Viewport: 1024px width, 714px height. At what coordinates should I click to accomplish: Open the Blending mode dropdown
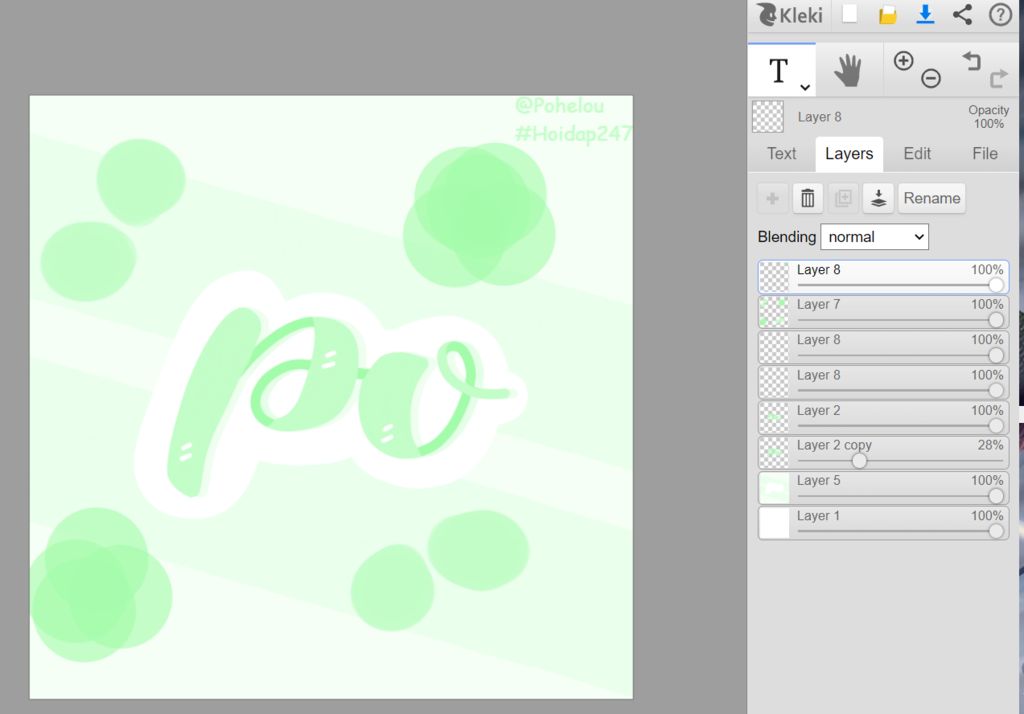click(x=874, y=236)
